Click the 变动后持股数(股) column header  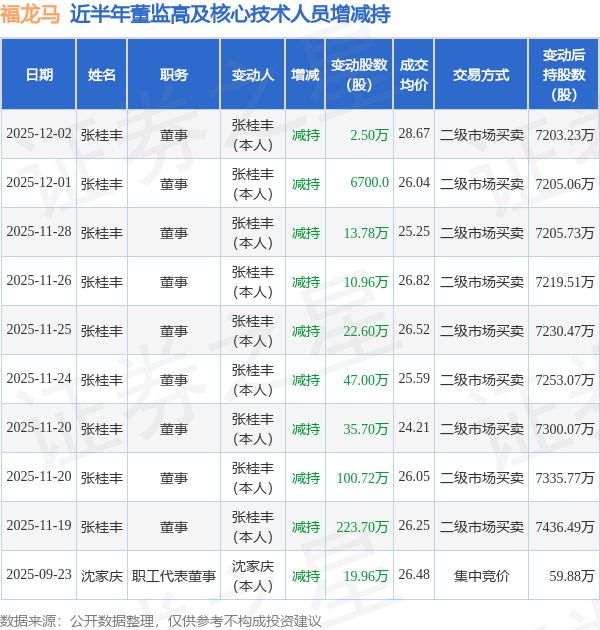pyautogui.click(x=564, y=75)
